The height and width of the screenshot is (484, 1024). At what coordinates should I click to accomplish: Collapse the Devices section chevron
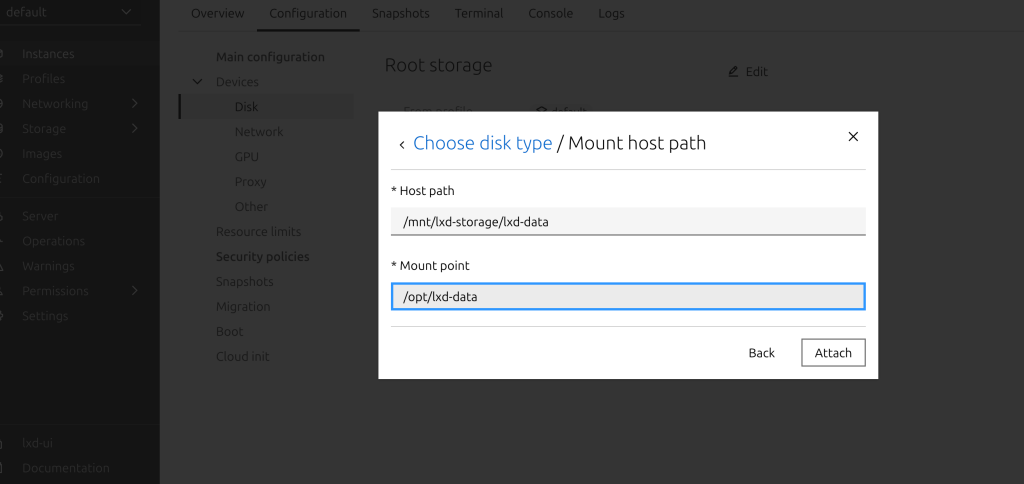coord(198,82)
